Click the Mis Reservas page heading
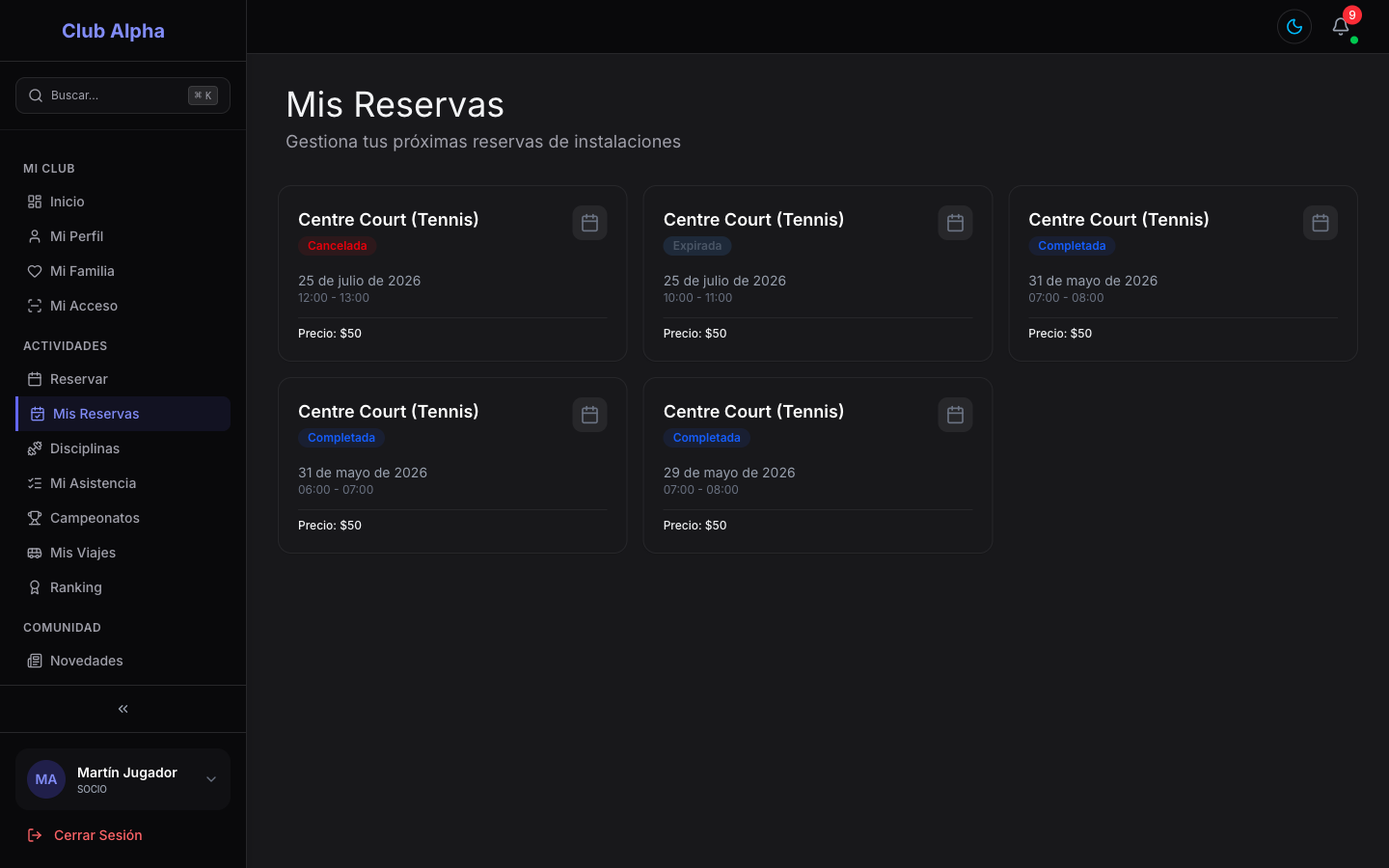The height and width of the screenshot is (868, 1389). [x=395, y=104]
